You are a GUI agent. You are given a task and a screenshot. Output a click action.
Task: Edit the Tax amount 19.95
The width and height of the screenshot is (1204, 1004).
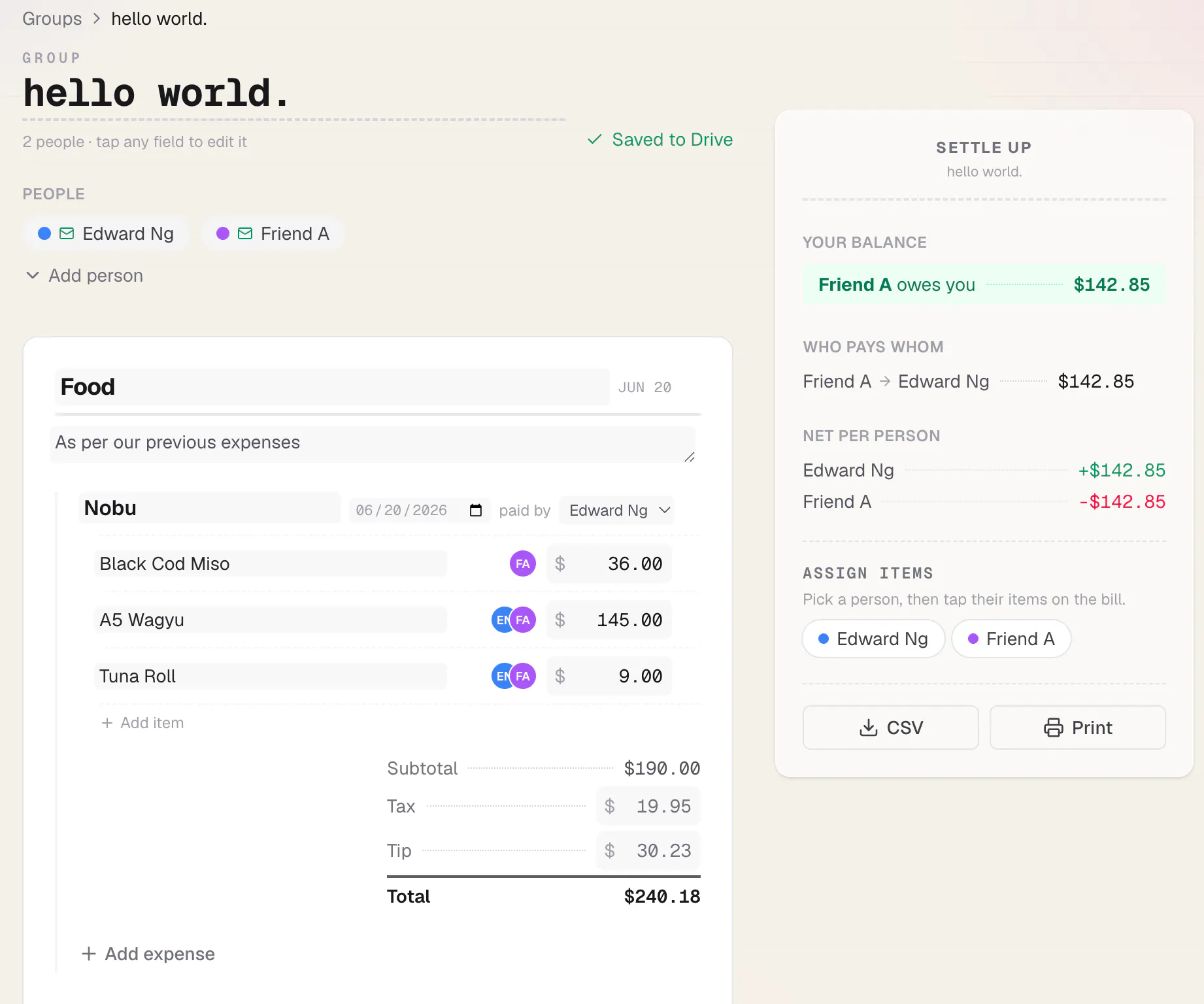(648, 806)
